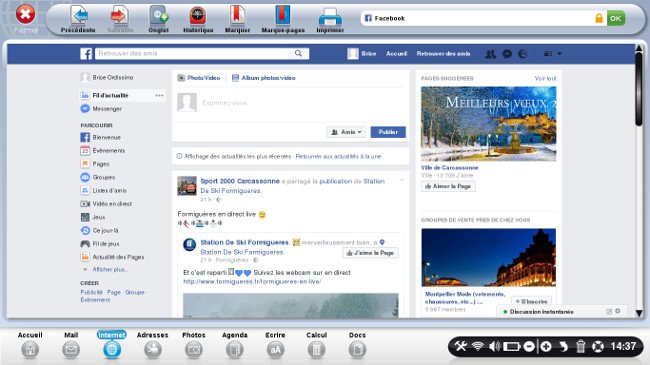650x365 pixels.
Task: Open the Retourner aux actualités à la une link
Action: [338, 156]
